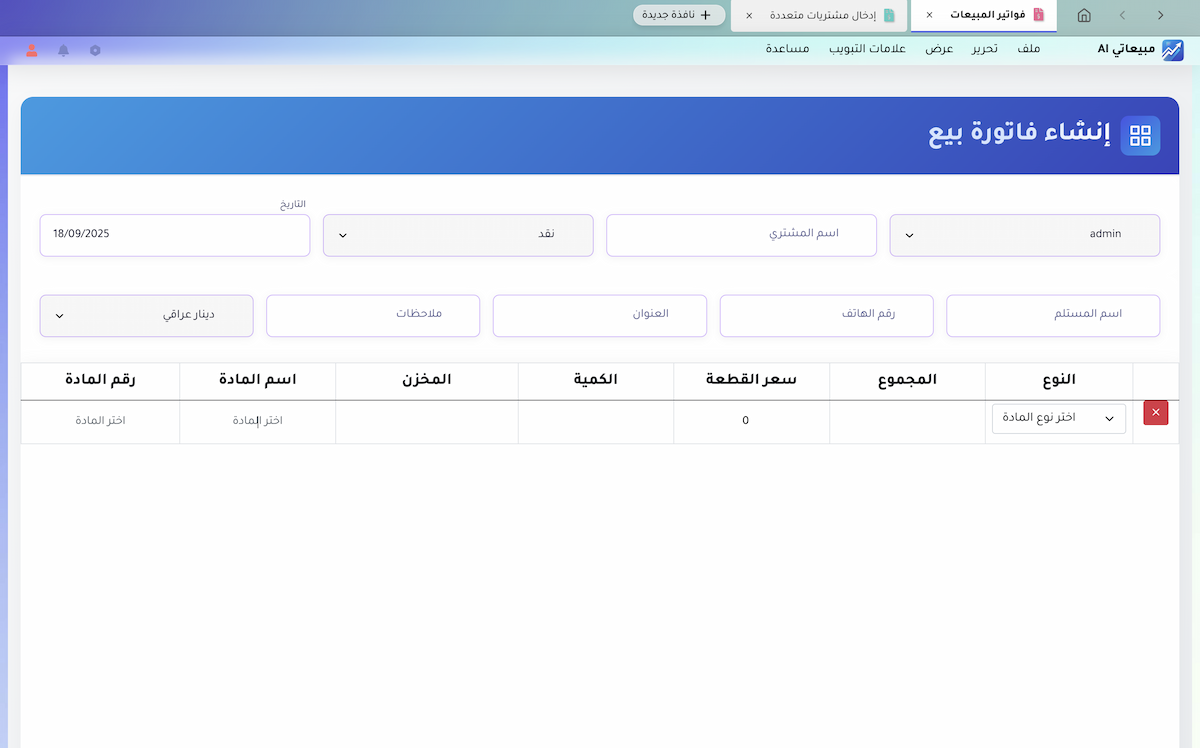This screenshot has height=748, width=1200.
Task: Close the فواتير المبيعات tab
Action: (x=929, y=15)
